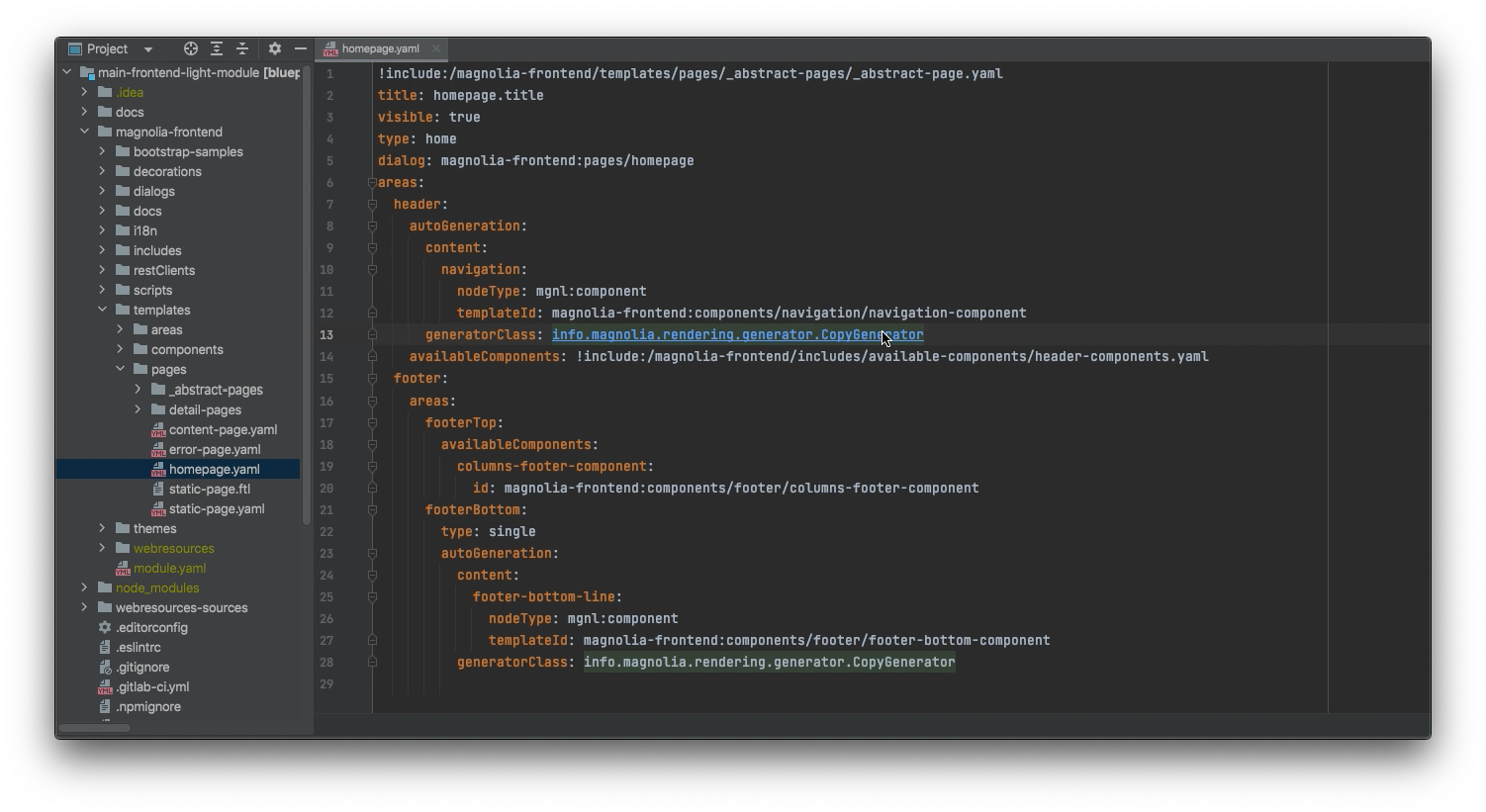Screen dimensions: 1486x812
Task: Click the horizontal scrollbar below the project tree
Action: pyautogui.click(x=94, y=727)
